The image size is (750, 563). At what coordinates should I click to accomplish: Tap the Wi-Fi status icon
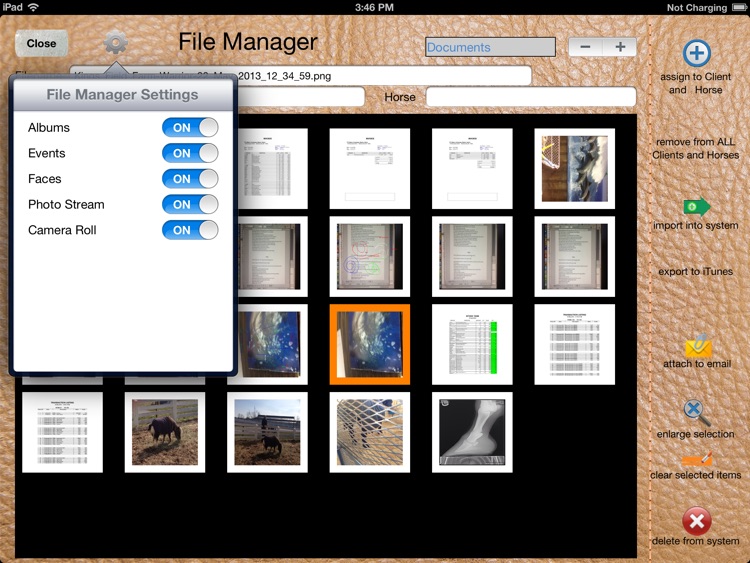33,7
